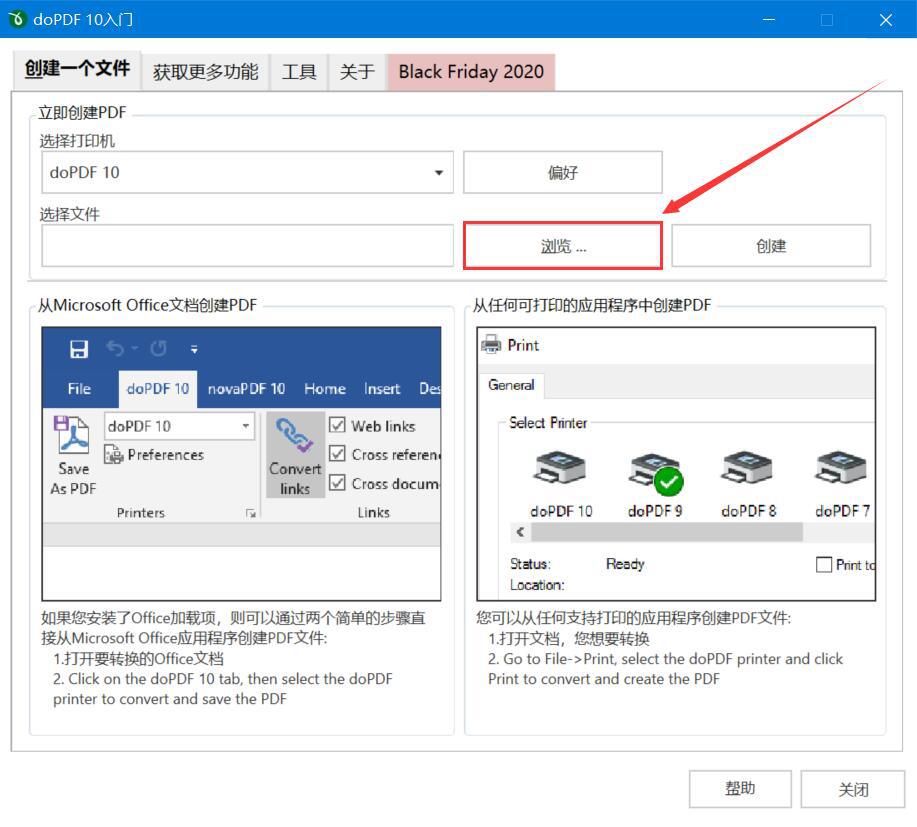
Task: Minimize the doPDF window
Action: [x=769, y=19]
